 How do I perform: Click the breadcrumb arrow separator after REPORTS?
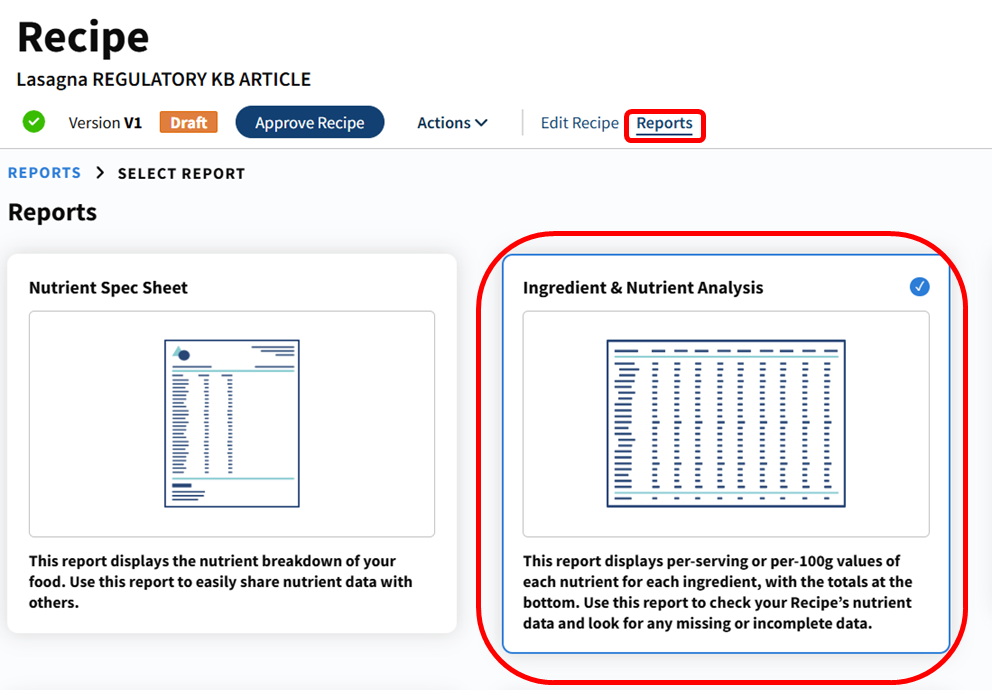coord(100,173)
